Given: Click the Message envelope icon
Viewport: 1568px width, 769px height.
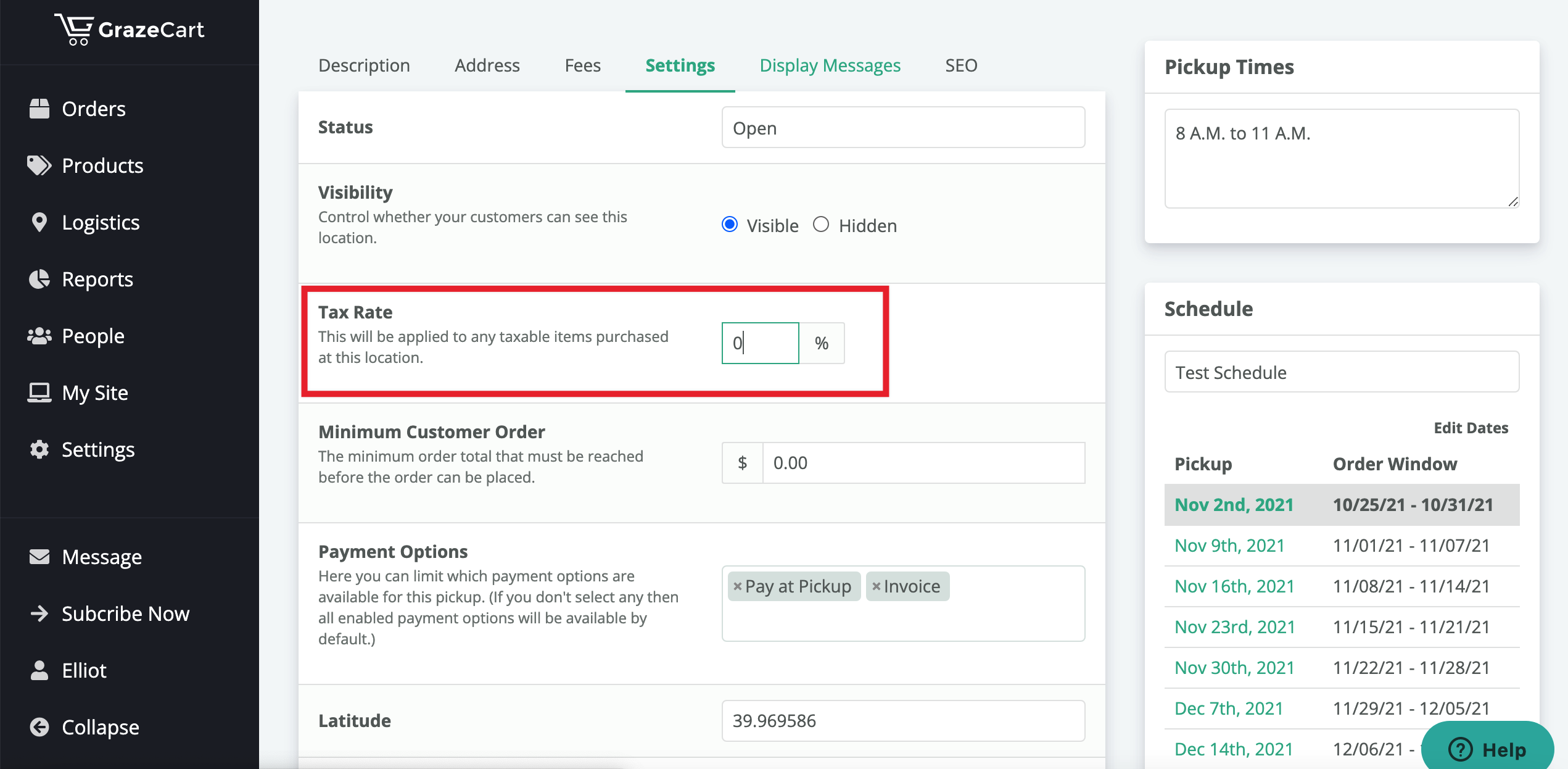Looking at the screenshot, I should click(39, 557).
